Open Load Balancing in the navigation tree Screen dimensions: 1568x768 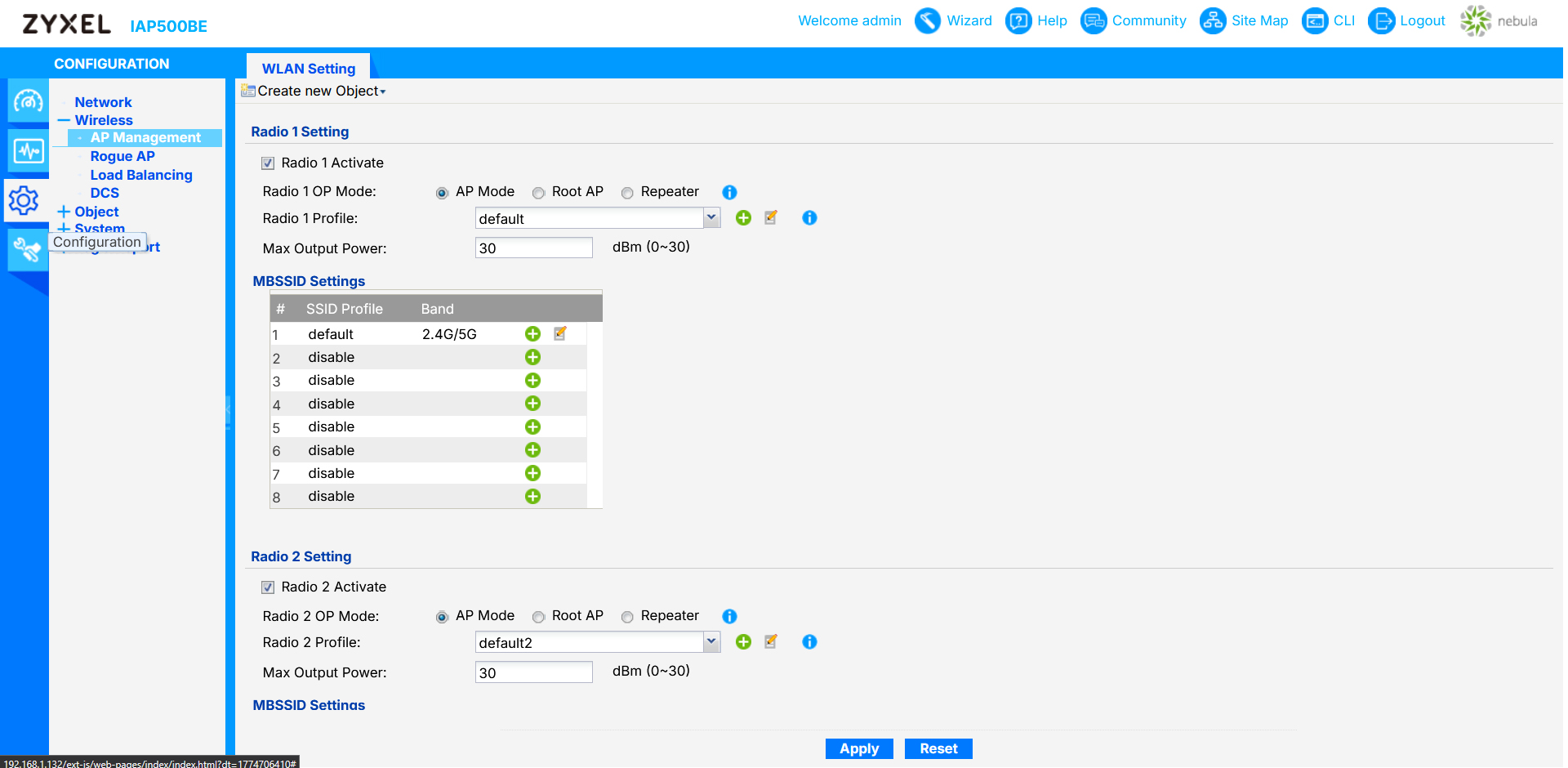tap(141, 175)
